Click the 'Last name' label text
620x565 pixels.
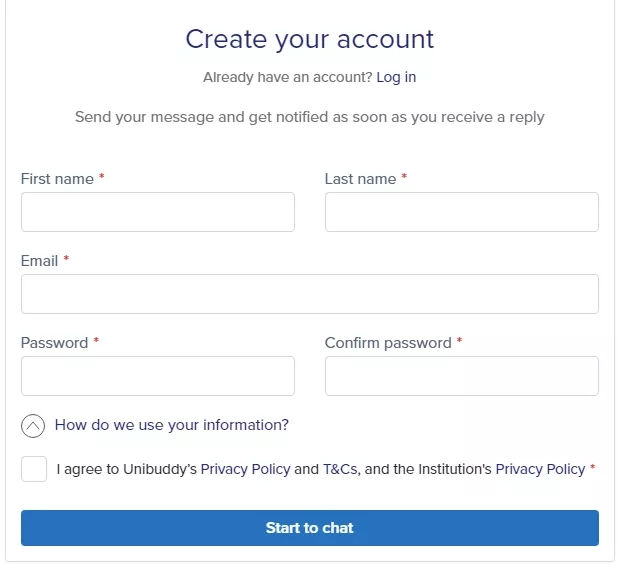point(360,179)
